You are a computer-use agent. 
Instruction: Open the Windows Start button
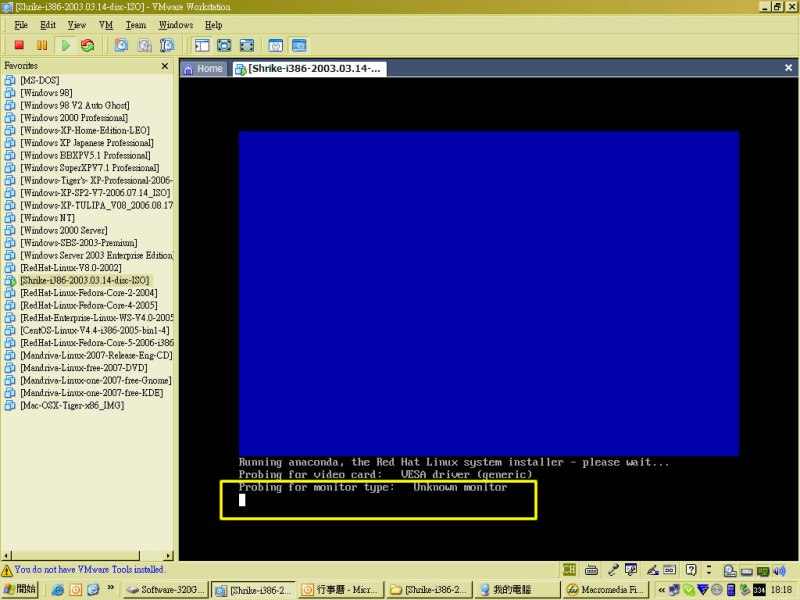click(x=20, y=589)
